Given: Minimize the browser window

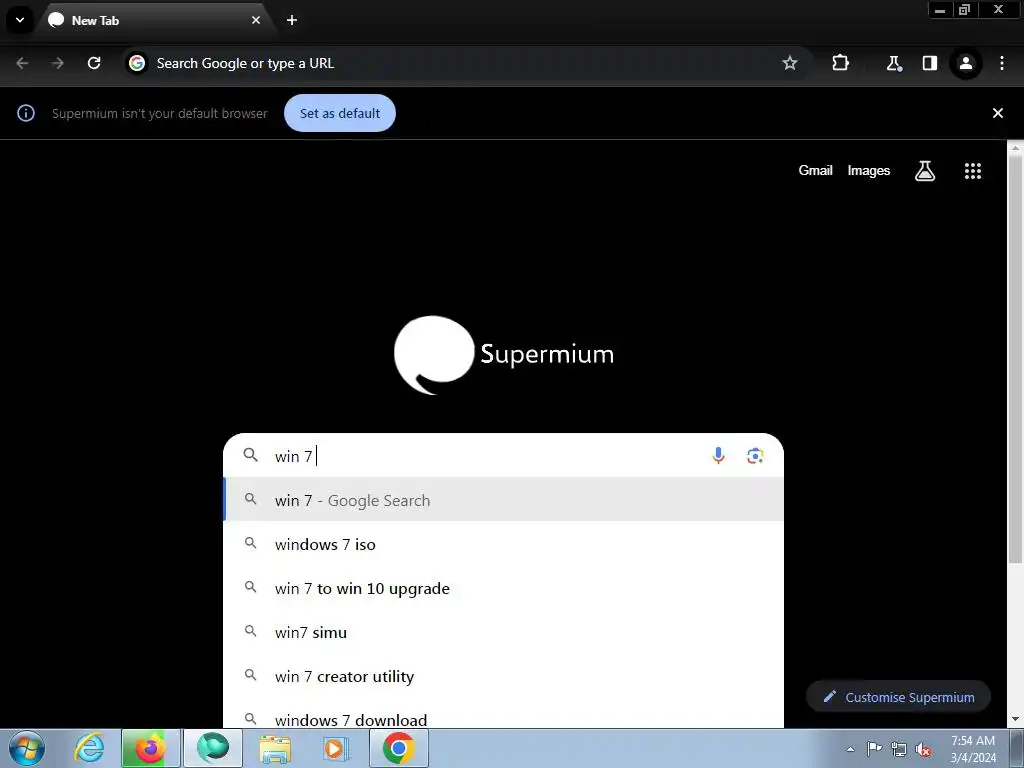Looking at the screenshot, I should [x=940, y=10].
